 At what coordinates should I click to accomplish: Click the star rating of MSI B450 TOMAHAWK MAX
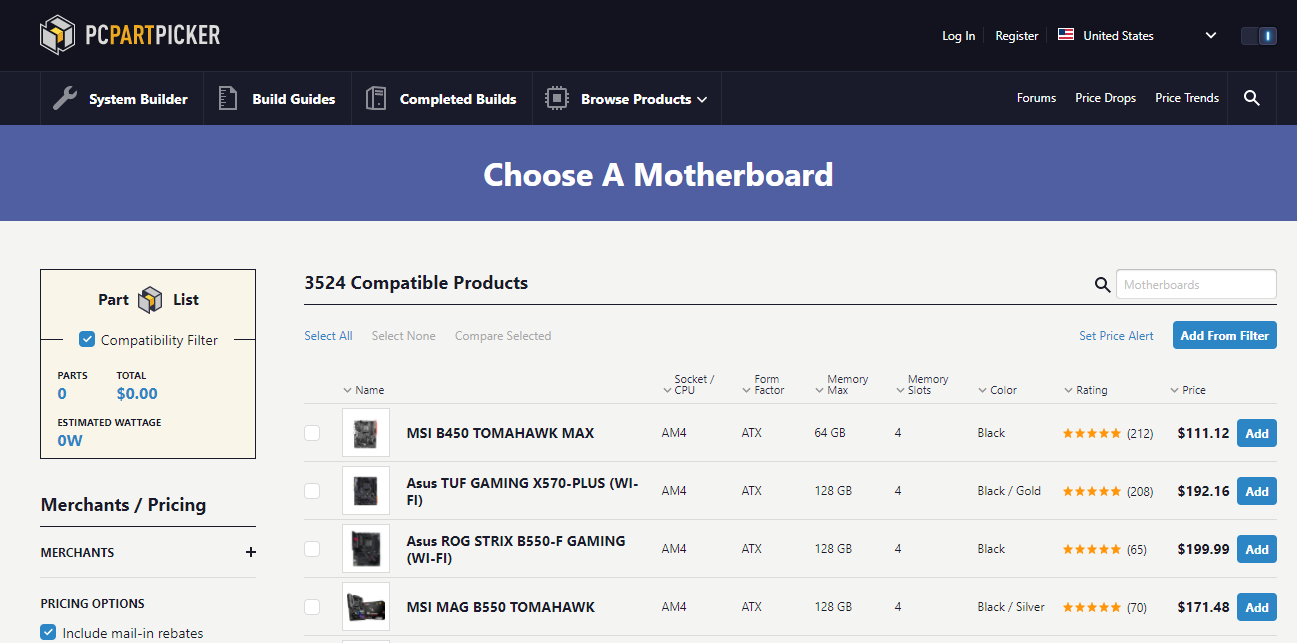tap(1091, 433)
